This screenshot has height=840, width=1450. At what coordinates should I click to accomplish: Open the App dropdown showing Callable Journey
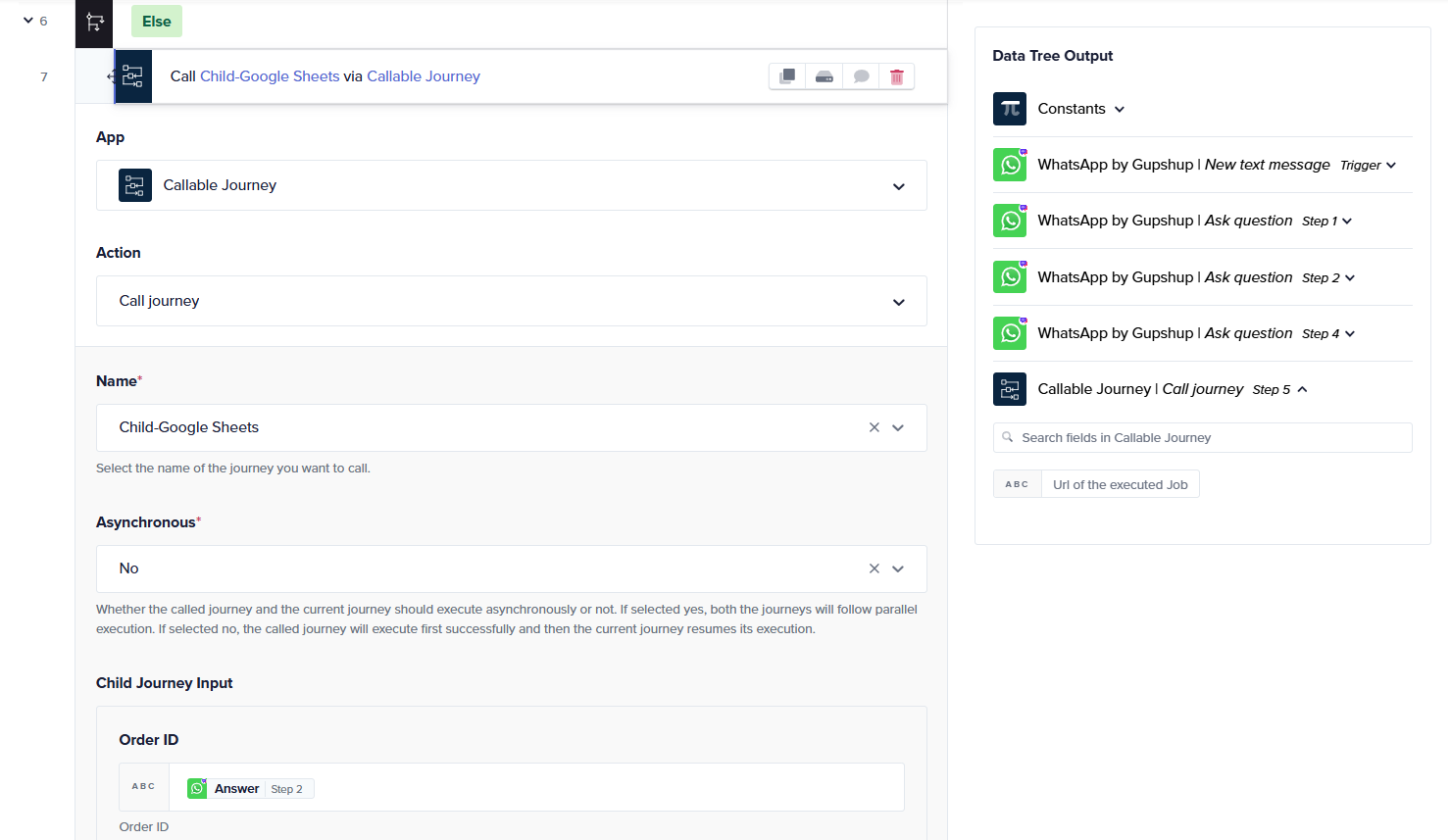(x=512, y=185)
